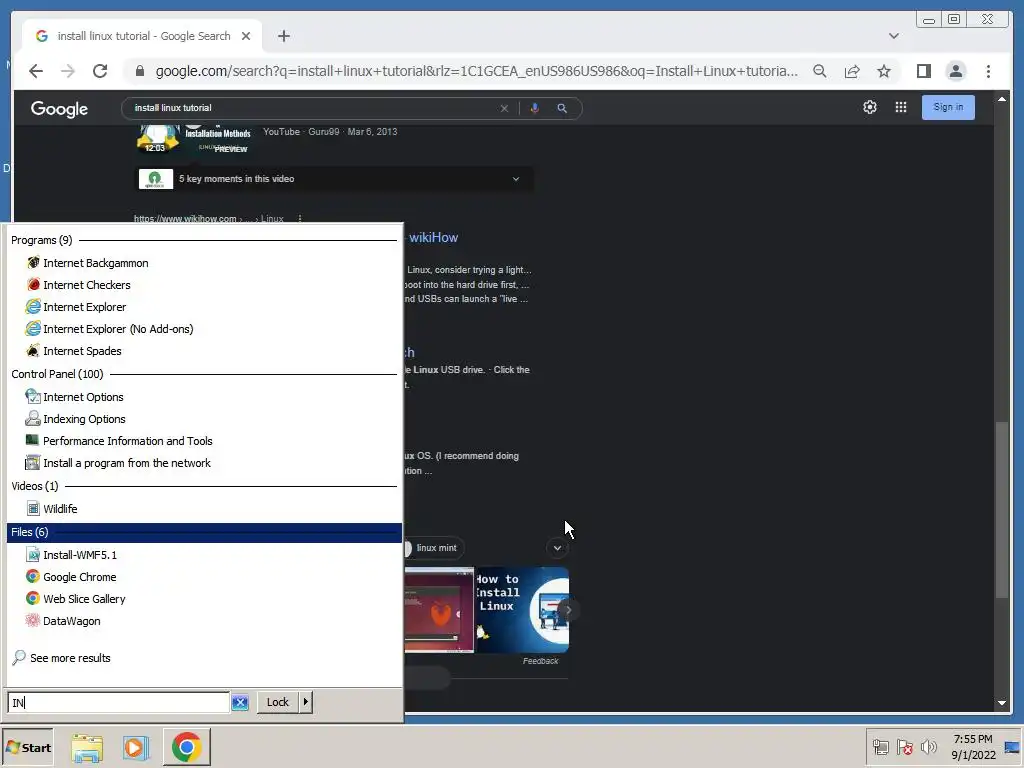Switch to the install linux tutorial tab

pos(144,36)
